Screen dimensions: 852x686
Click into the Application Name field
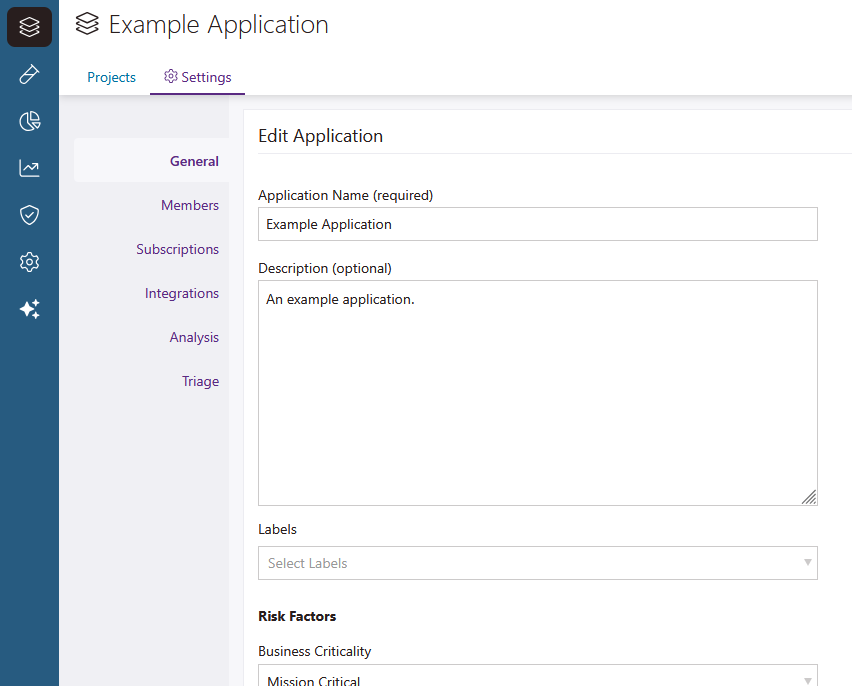[537, 224]
